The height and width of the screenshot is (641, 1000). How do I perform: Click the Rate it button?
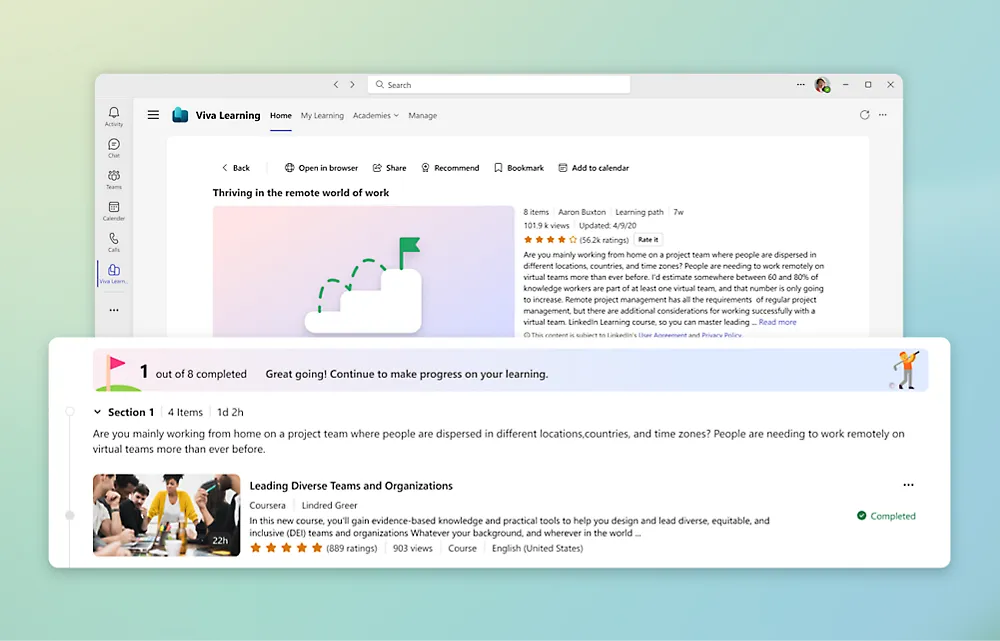click(649, 240)
